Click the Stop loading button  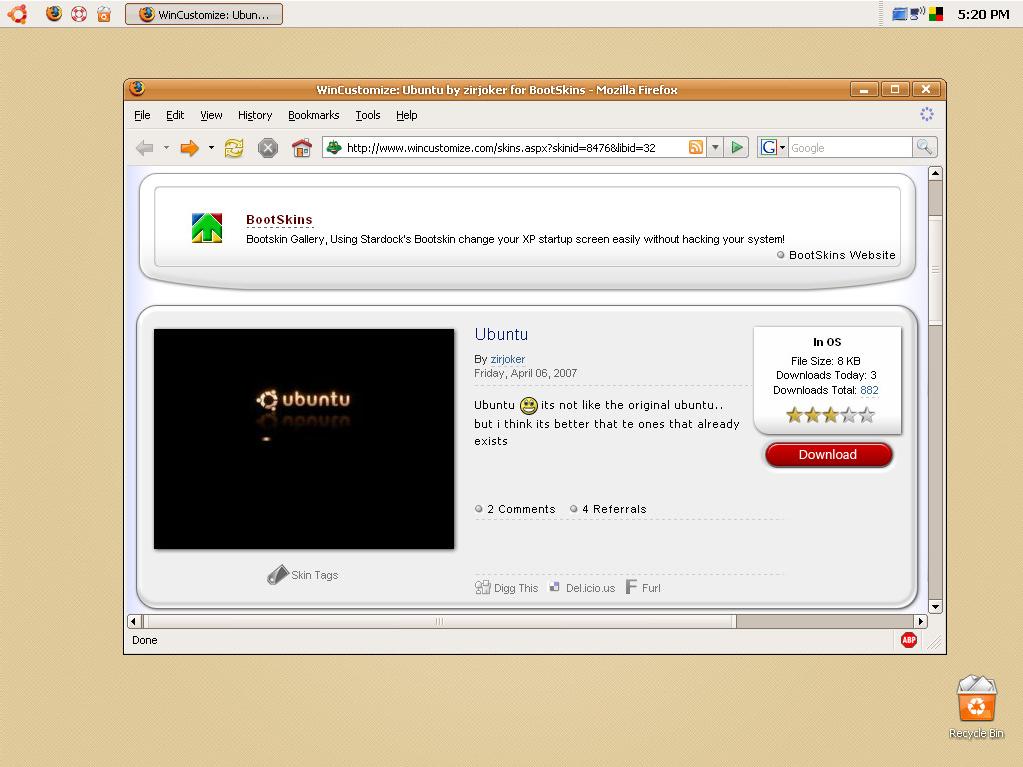tap(267, 148)
